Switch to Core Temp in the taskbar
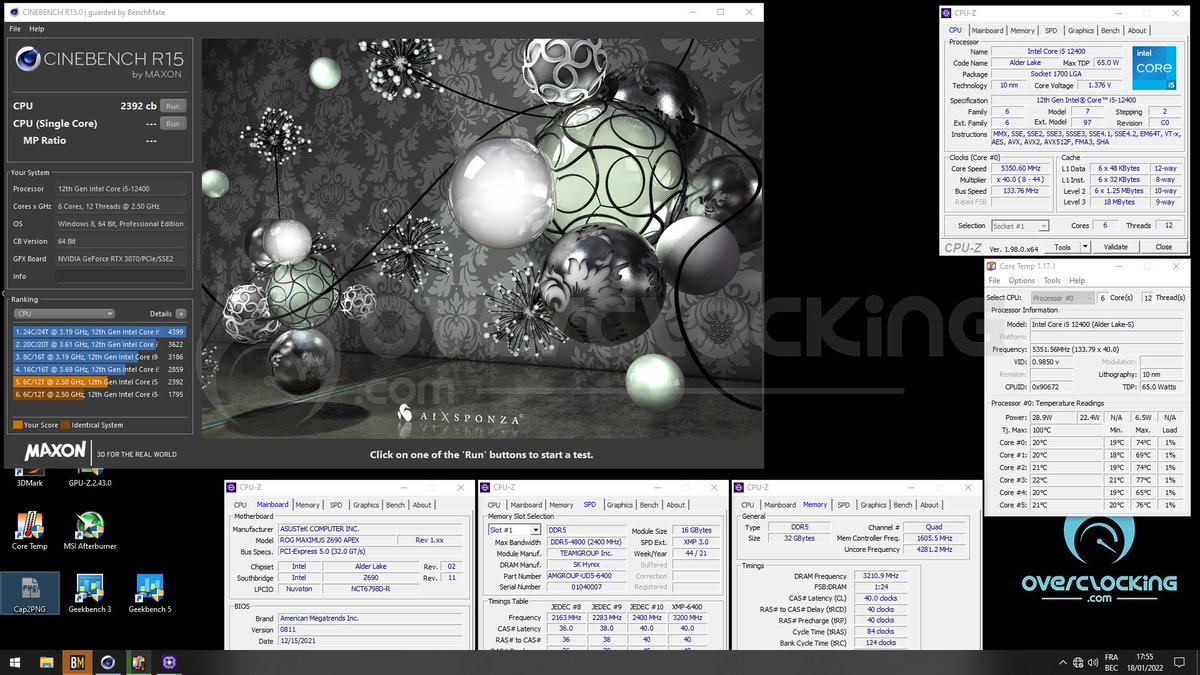 138,662
